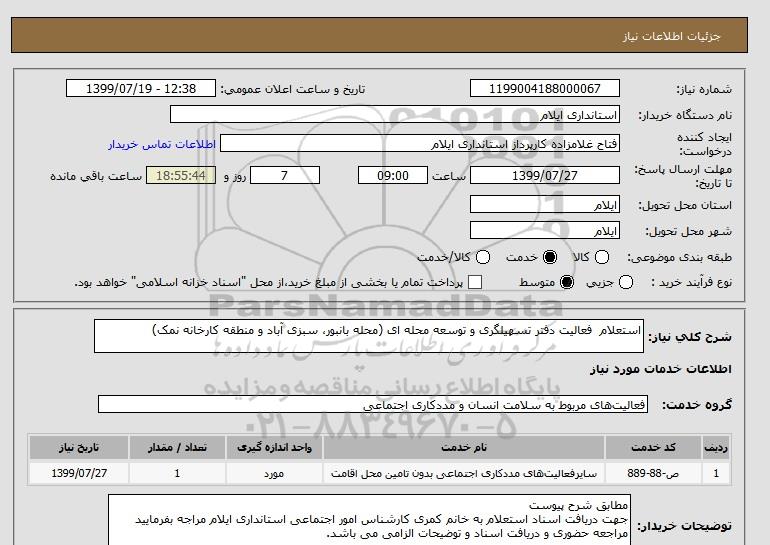Click the delivery province field ایلام
Image resolution: width=770 pixels, height=545 pixels.
pyautogui.click(x=545, y=204)
